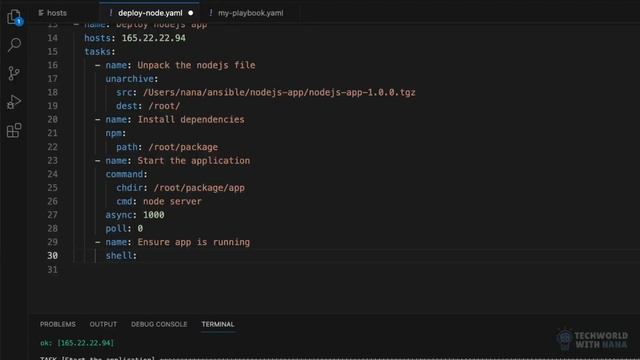Screen dimensions: 640x360
Task: Click 'Unpack the nodejs file' task name
Action: [x=196, y=65]
